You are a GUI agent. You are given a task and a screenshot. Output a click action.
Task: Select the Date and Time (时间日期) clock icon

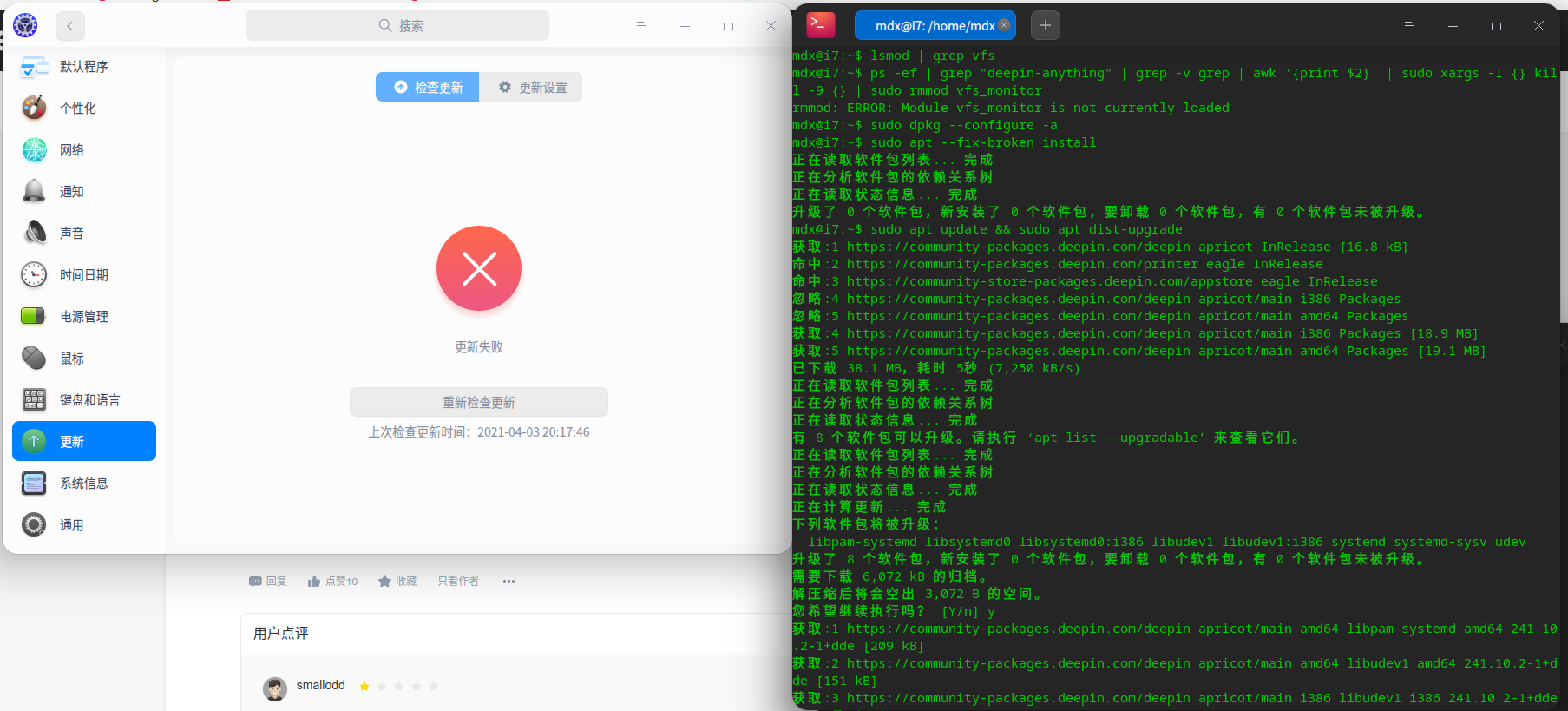coord(35,274)
